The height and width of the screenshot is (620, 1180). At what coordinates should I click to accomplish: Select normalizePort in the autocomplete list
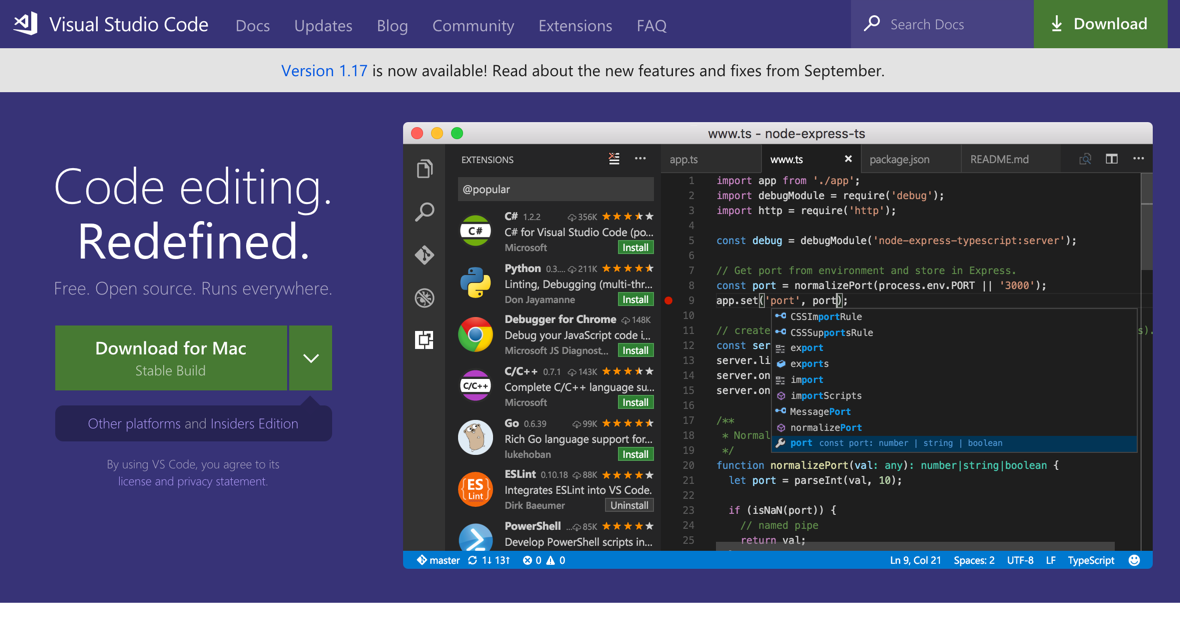[x=953, y=427]
